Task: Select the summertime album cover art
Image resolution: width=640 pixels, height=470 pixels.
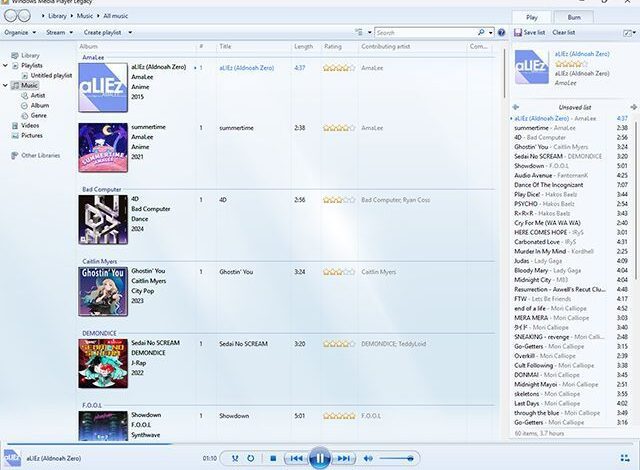Action: tap(103, 148)
